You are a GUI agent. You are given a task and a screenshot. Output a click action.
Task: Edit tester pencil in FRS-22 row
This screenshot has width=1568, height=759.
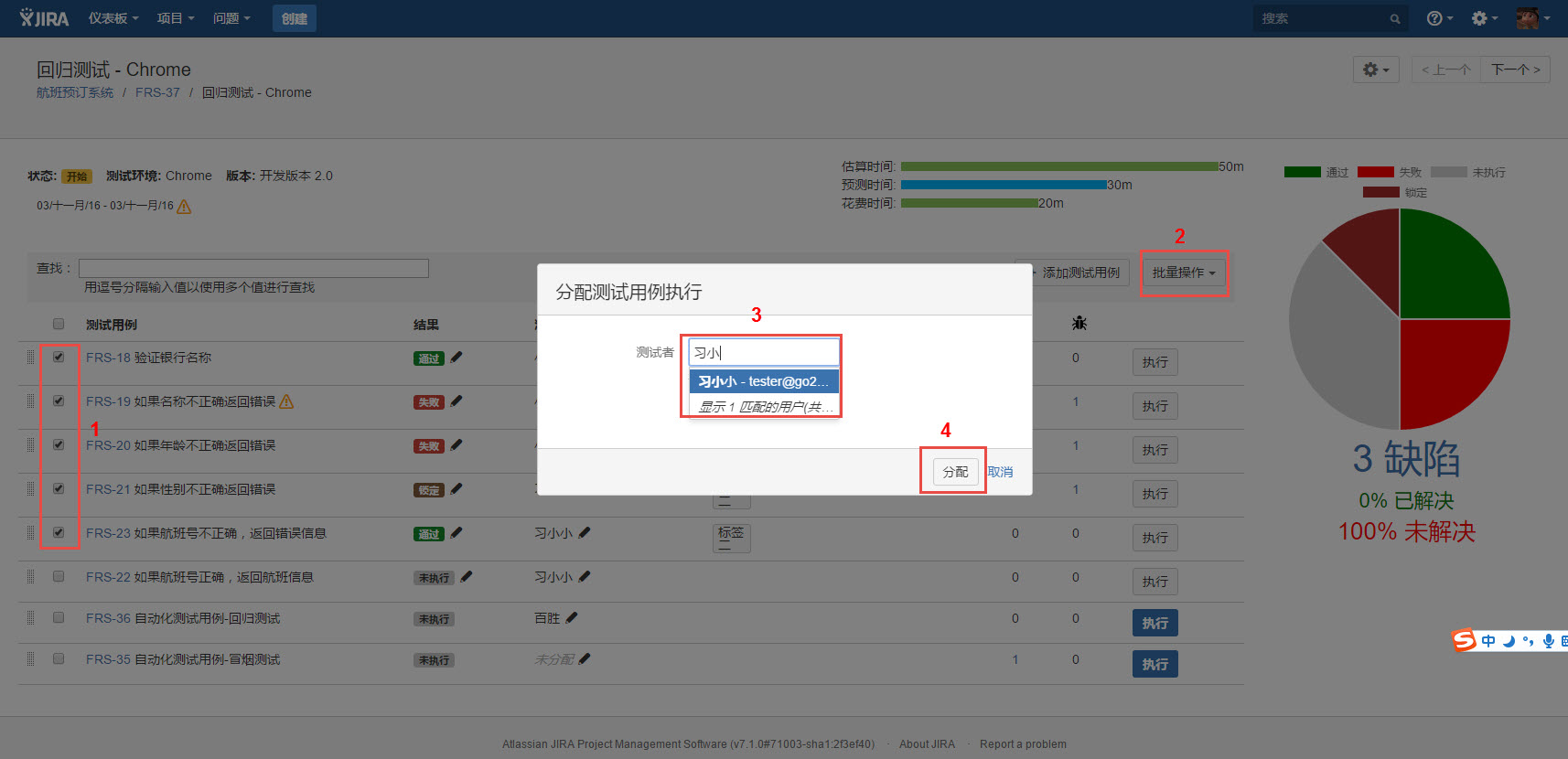tap(585, 576)
